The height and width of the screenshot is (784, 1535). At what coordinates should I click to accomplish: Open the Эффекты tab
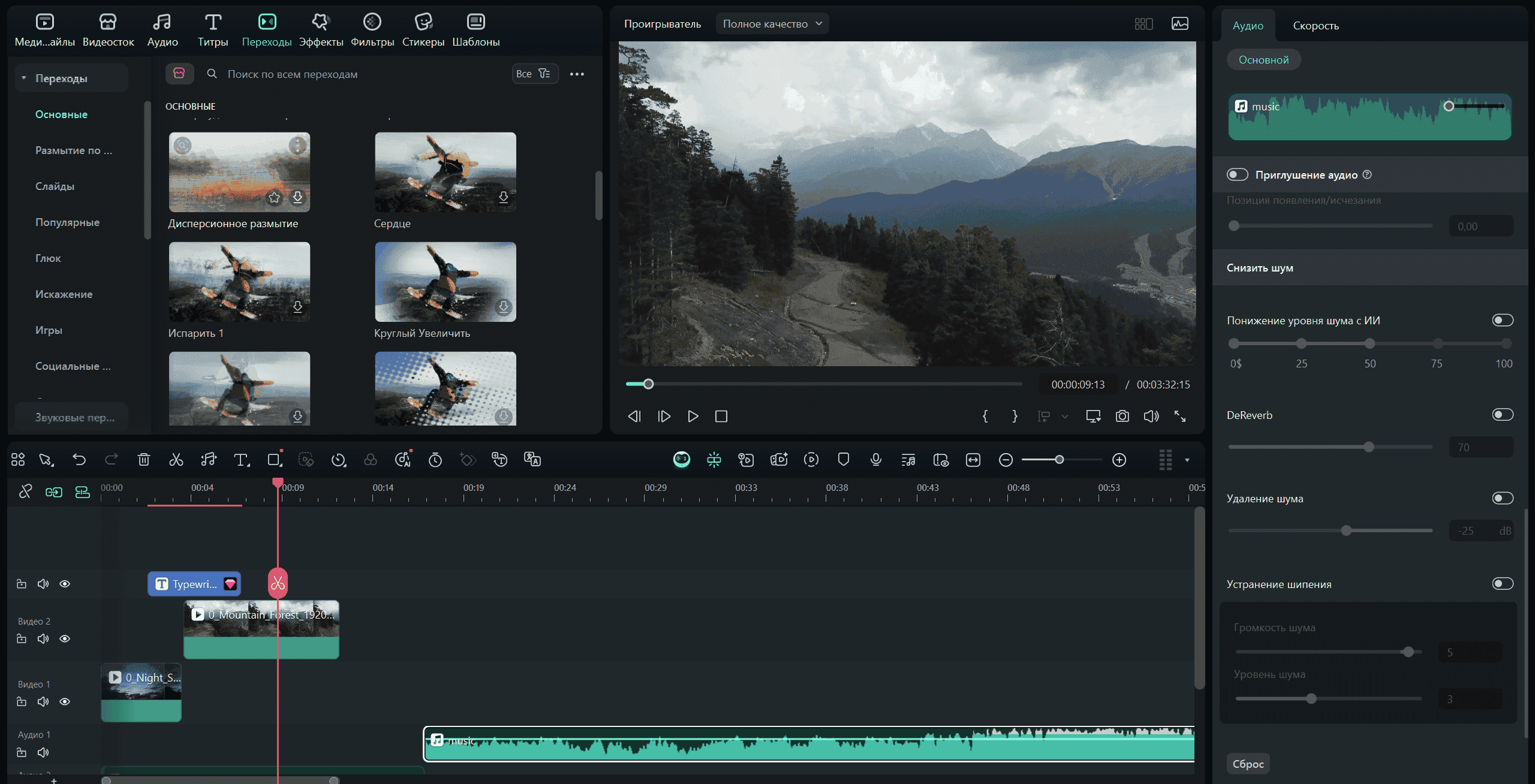pyautogui.click(x=321, y=30)
